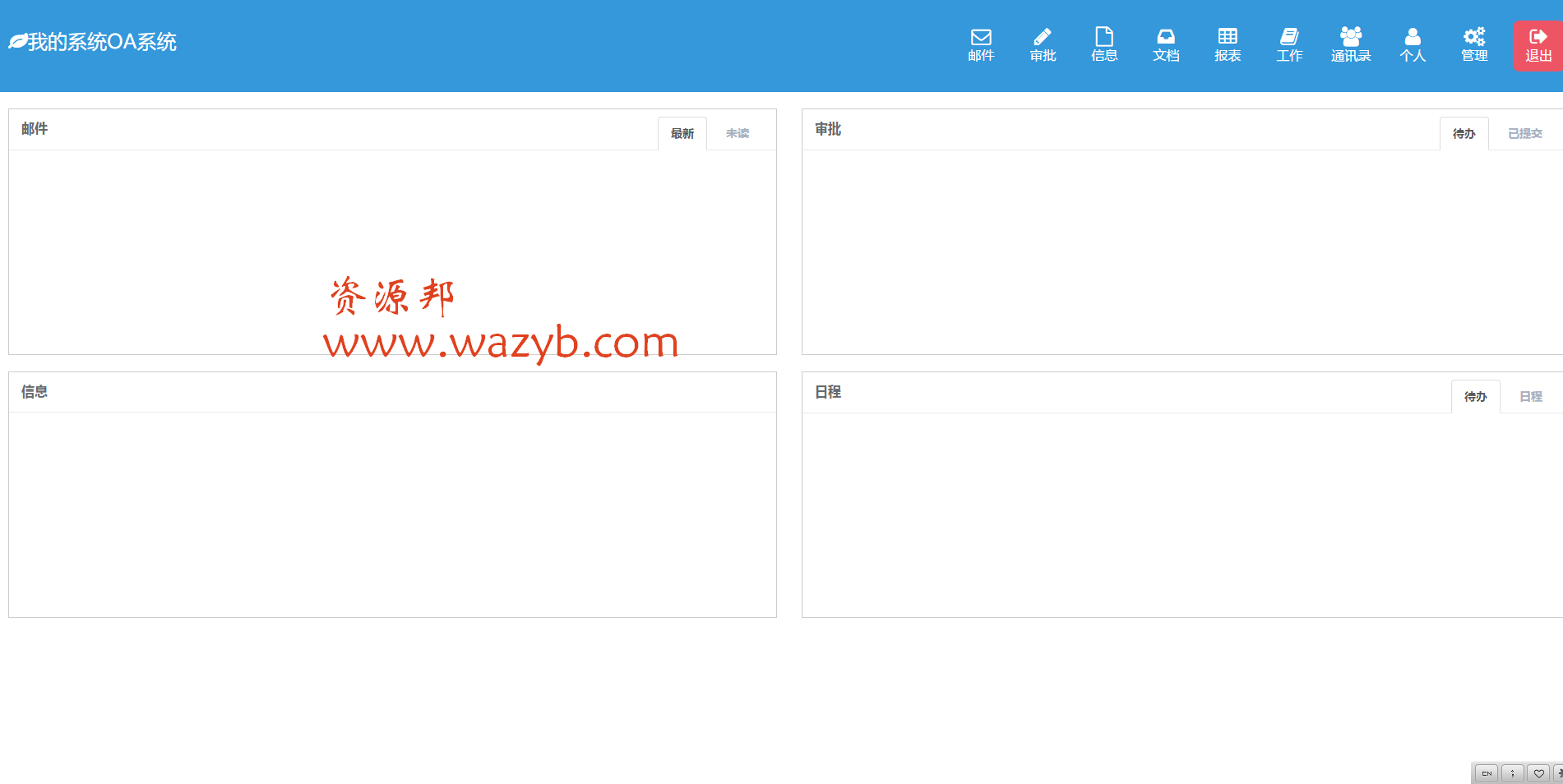Image resolution: width=1563 pixels, height=784 pixels.
Task: Select 已提交 tab in 审批 panel
Action: [x=1525, y=133]
